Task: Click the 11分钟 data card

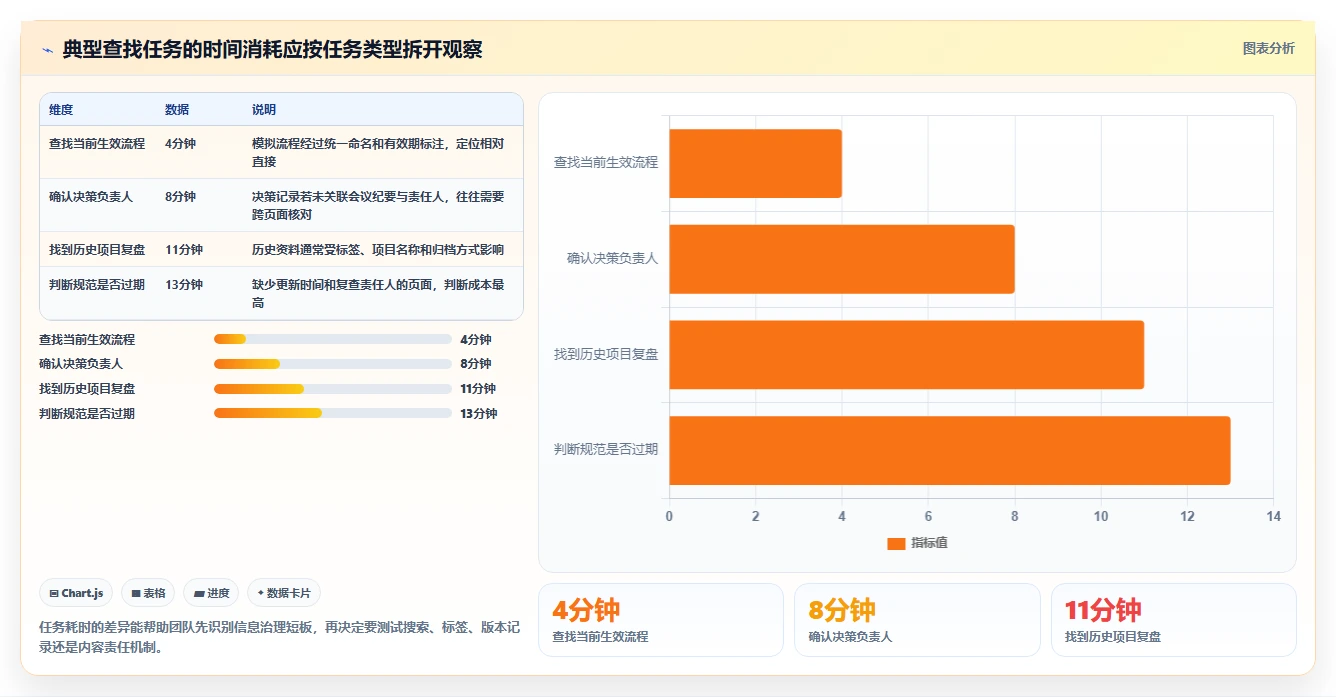Action: pos(1173,620)
